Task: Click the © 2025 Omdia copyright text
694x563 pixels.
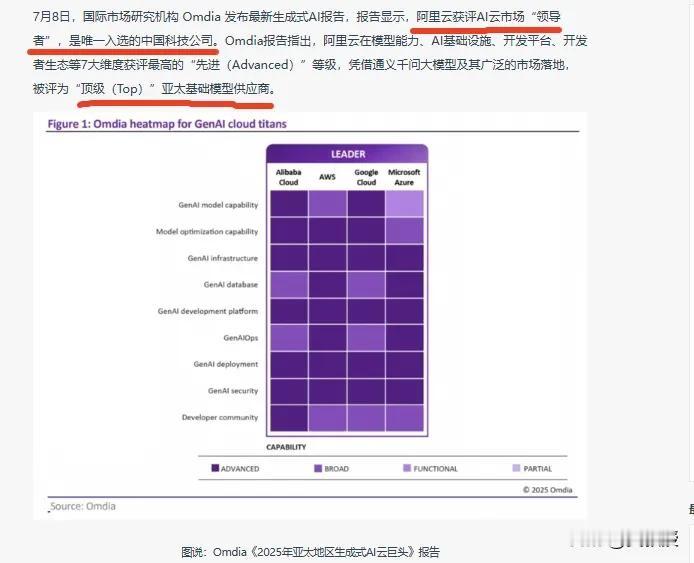Action: click(x=547, y=490)
